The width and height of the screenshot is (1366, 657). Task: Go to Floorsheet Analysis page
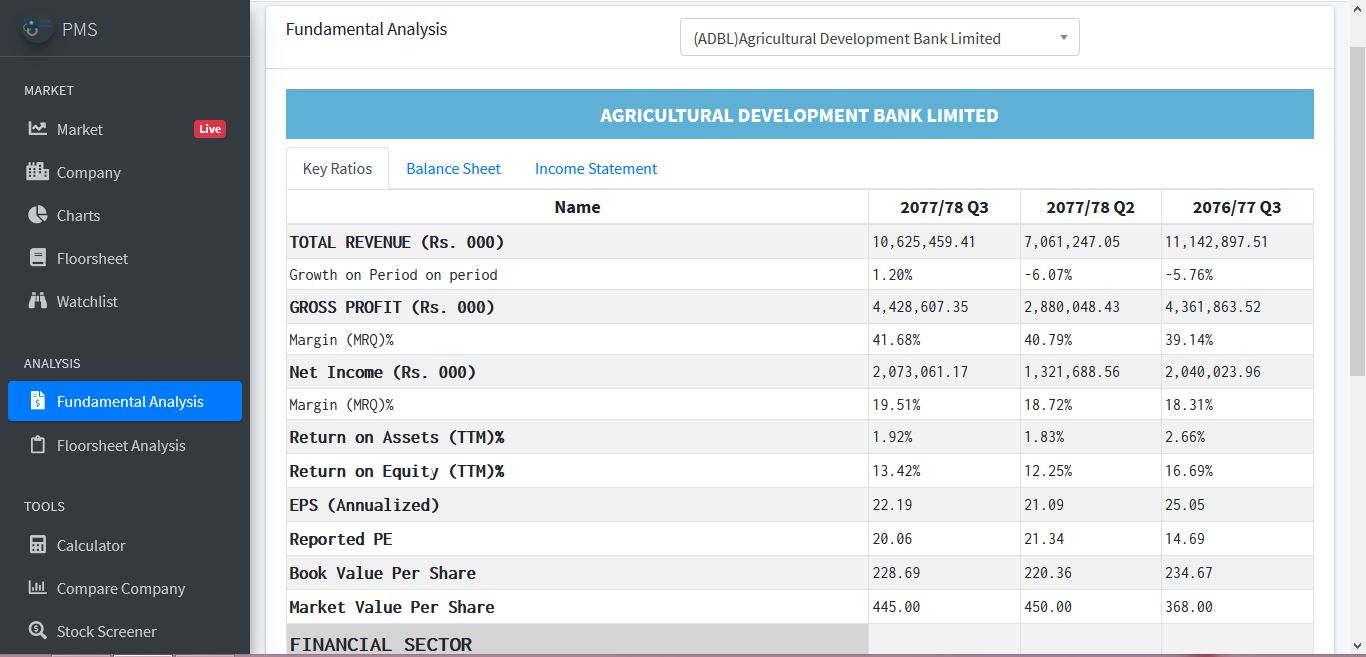point(121,445)
